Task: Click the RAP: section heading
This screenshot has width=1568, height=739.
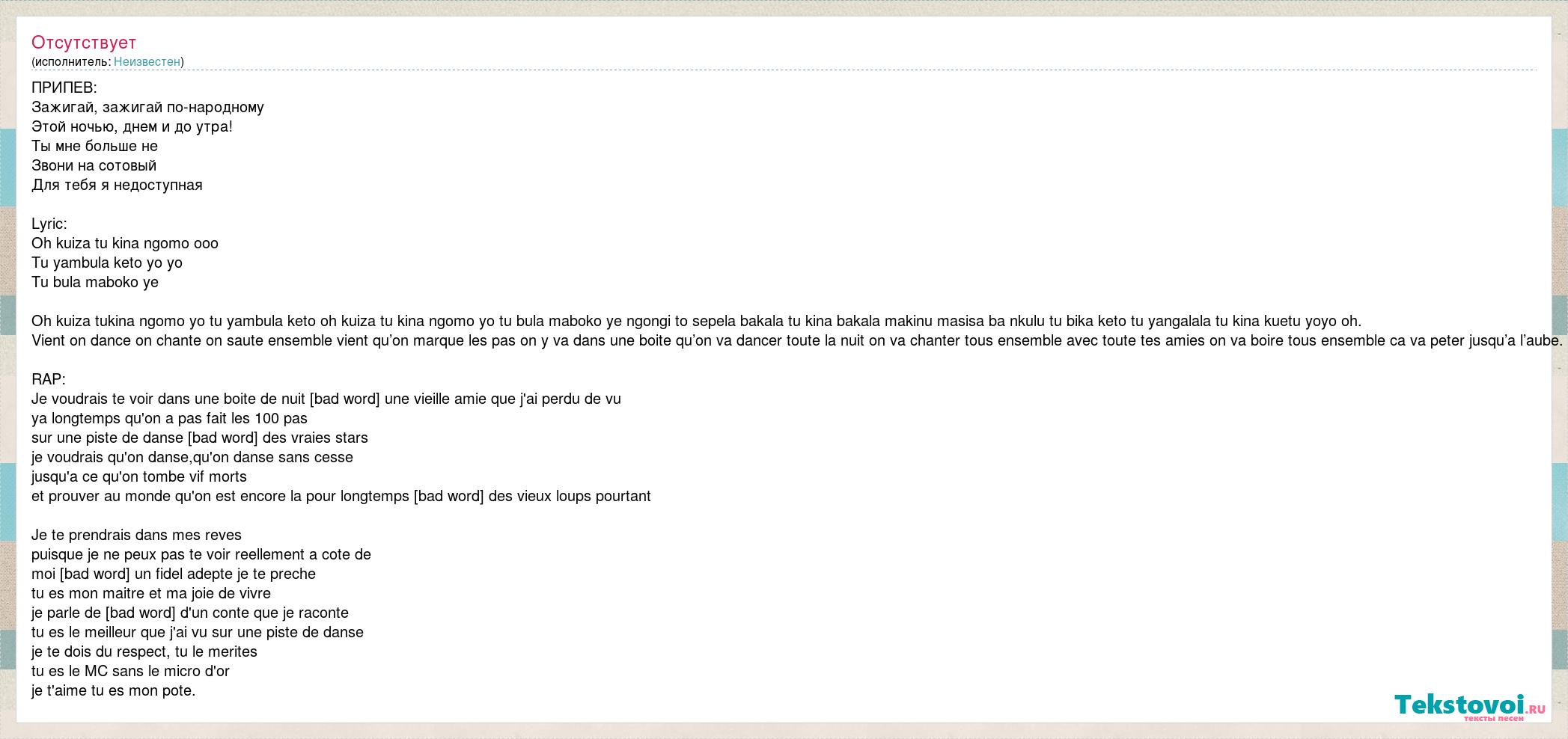Action: [x=49, y=379]
